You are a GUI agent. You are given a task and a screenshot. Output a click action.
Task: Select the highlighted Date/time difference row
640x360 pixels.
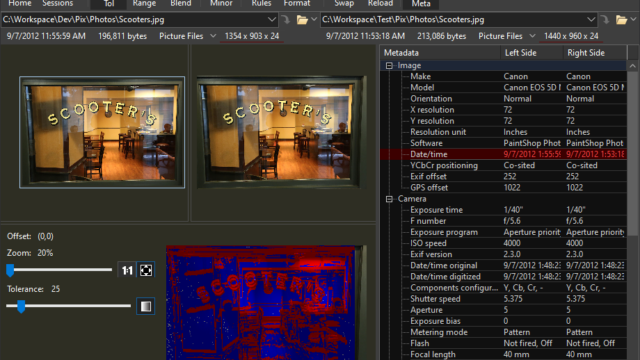point(504,154)
